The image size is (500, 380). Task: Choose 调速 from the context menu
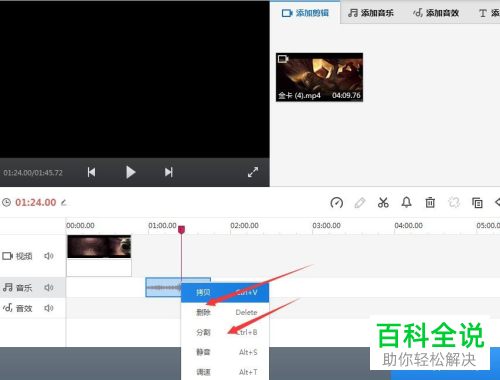[225, 372]
